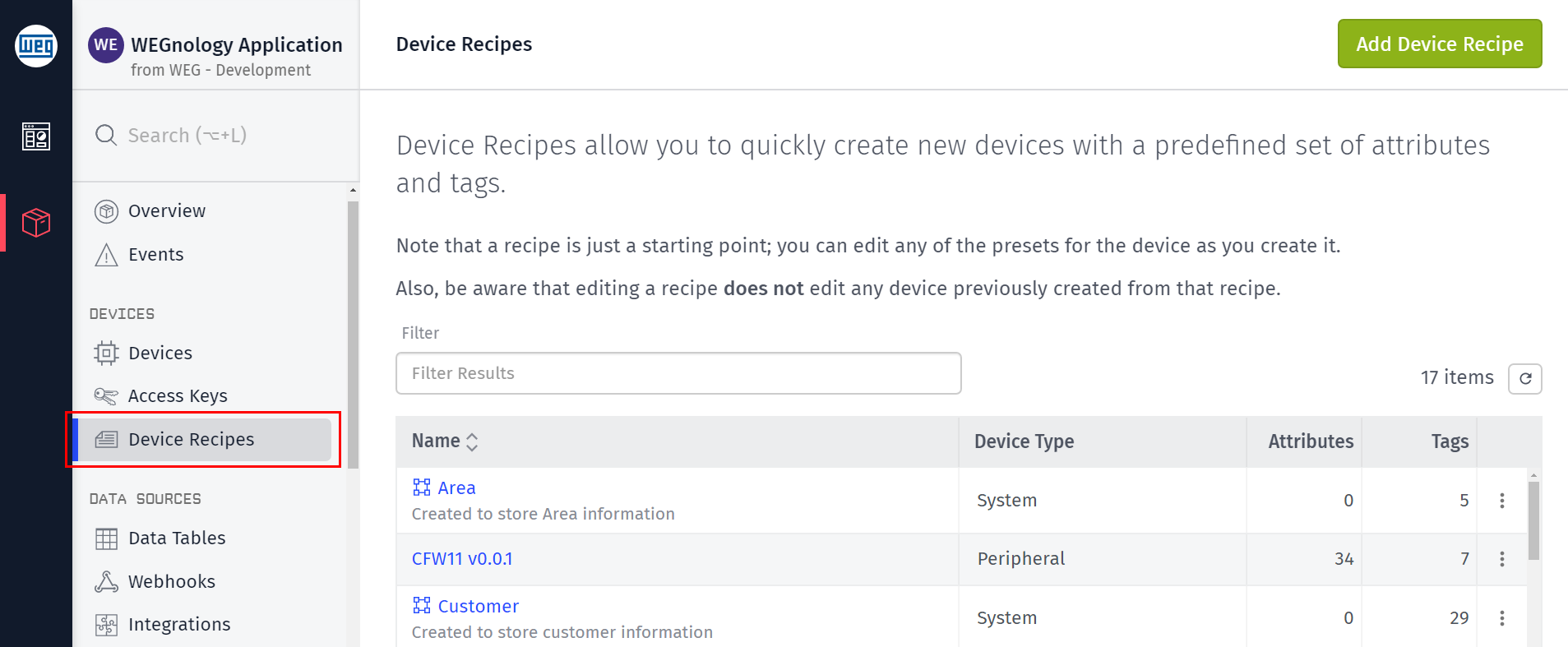Image resolution: width=1568 pixels, height=647 pixels.
Task: Navigate to Access Keys
Action: 178,396
